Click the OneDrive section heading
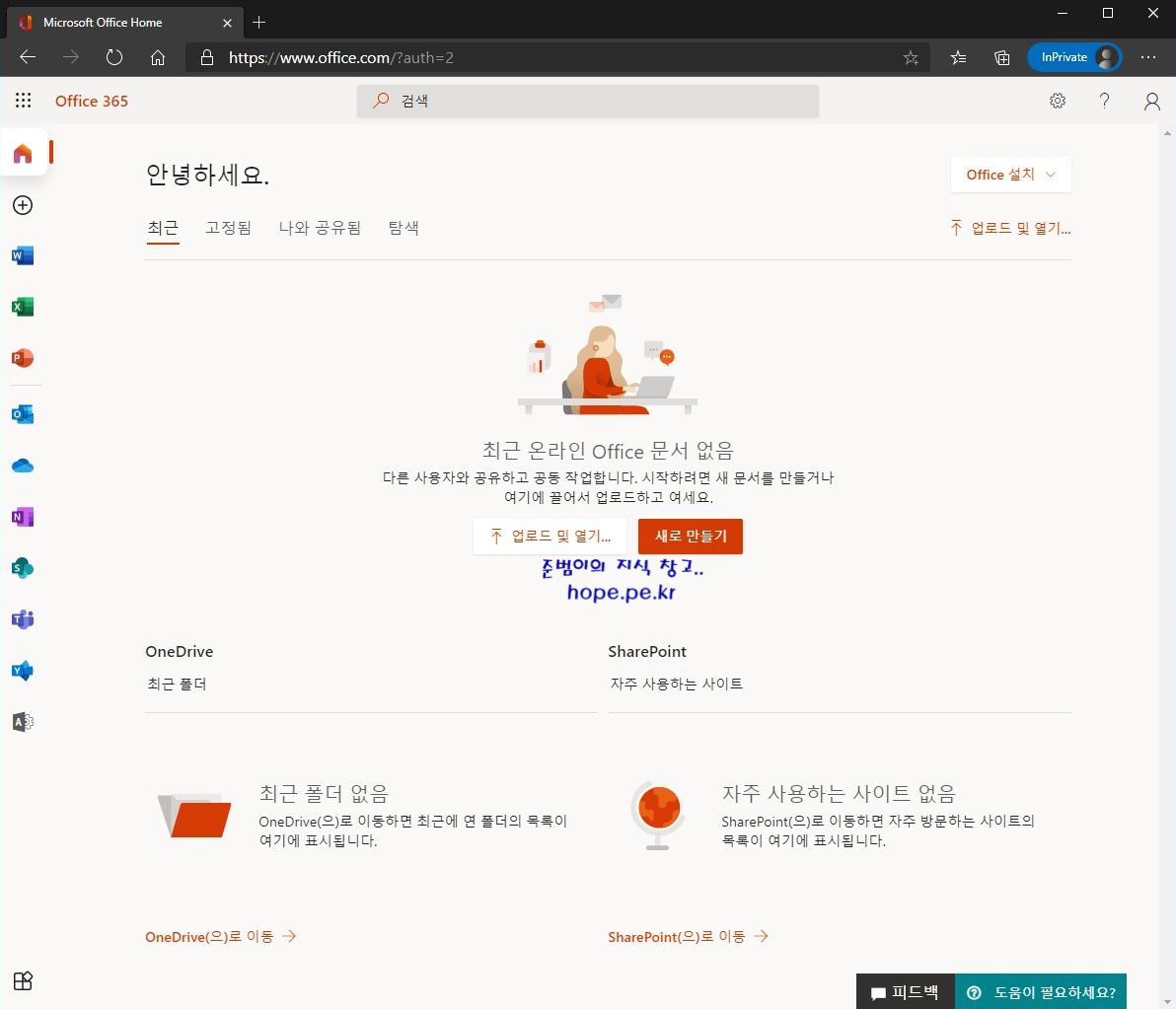The height and width of the screenshot is (1009, 1176). 180,651
